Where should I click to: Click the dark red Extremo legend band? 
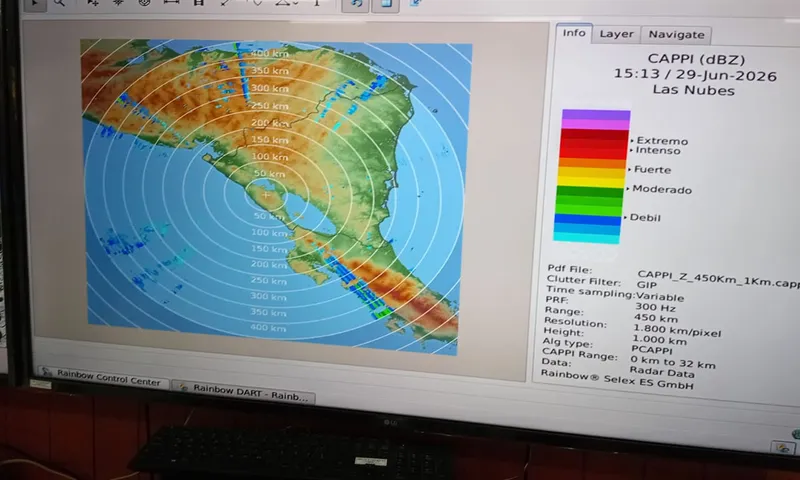[x=594, y=135]
